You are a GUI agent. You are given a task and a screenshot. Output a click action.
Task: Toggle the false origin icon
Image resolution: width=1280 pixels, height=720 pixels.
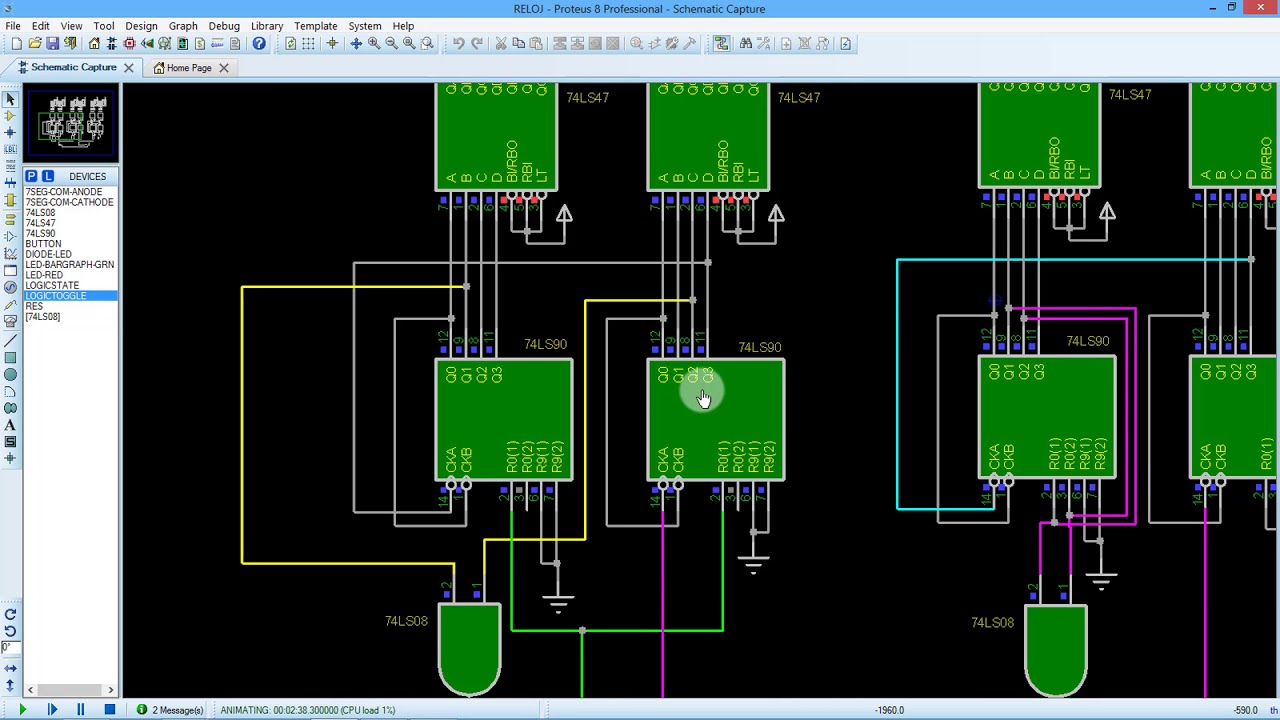pos(331,43)
